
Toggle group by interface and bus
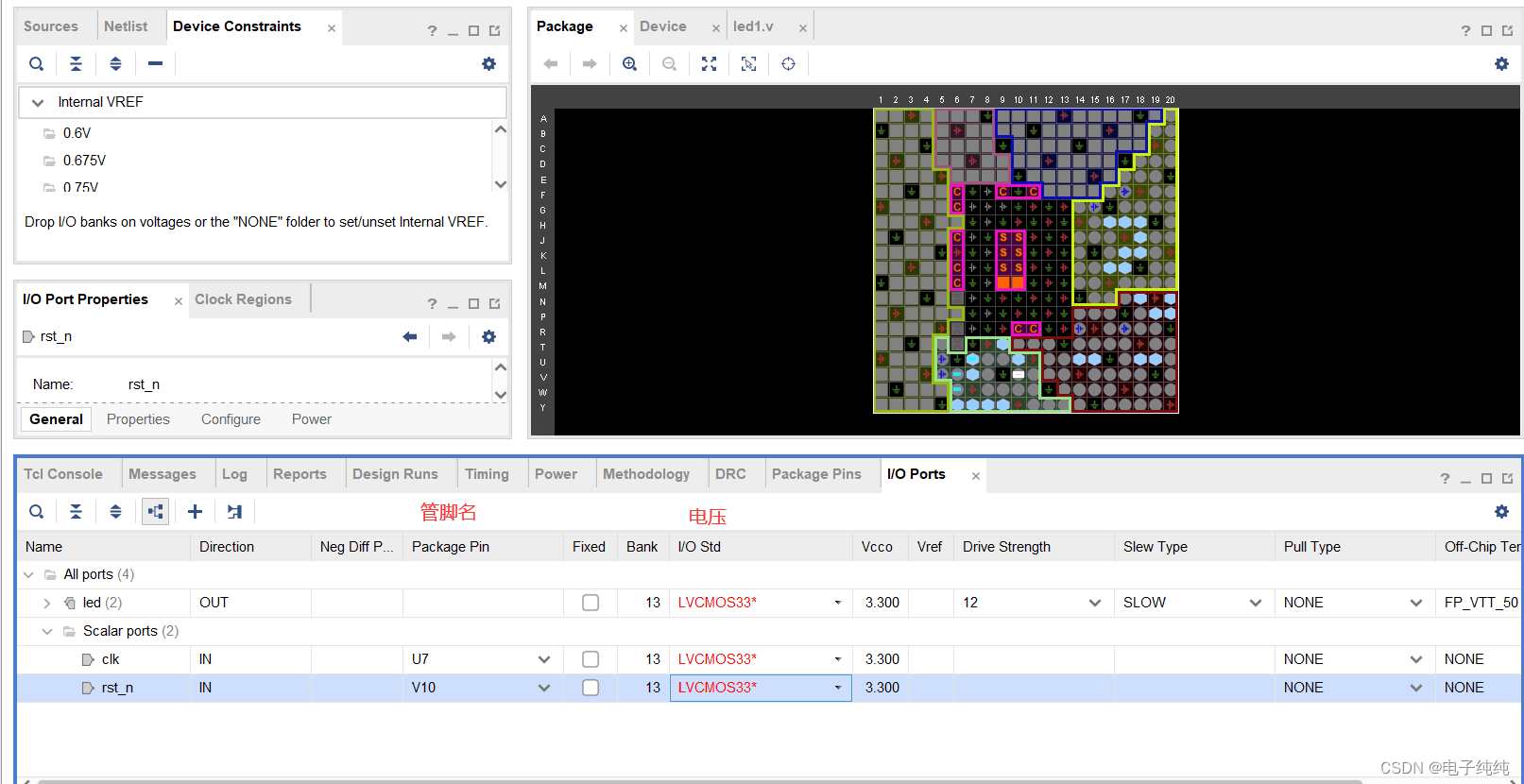pos(155,512)
